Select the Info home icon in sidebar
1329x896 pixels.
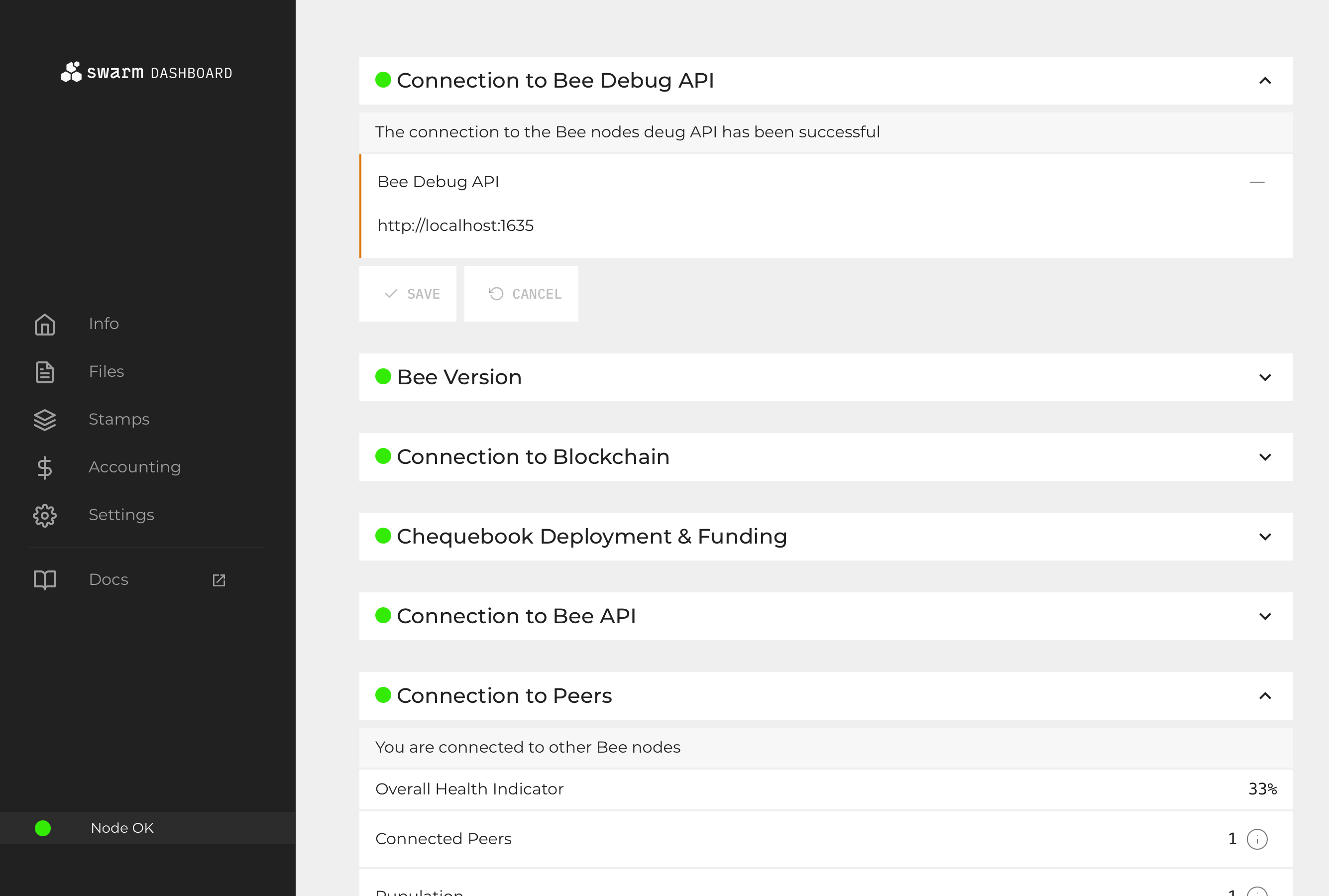[45, 324]
